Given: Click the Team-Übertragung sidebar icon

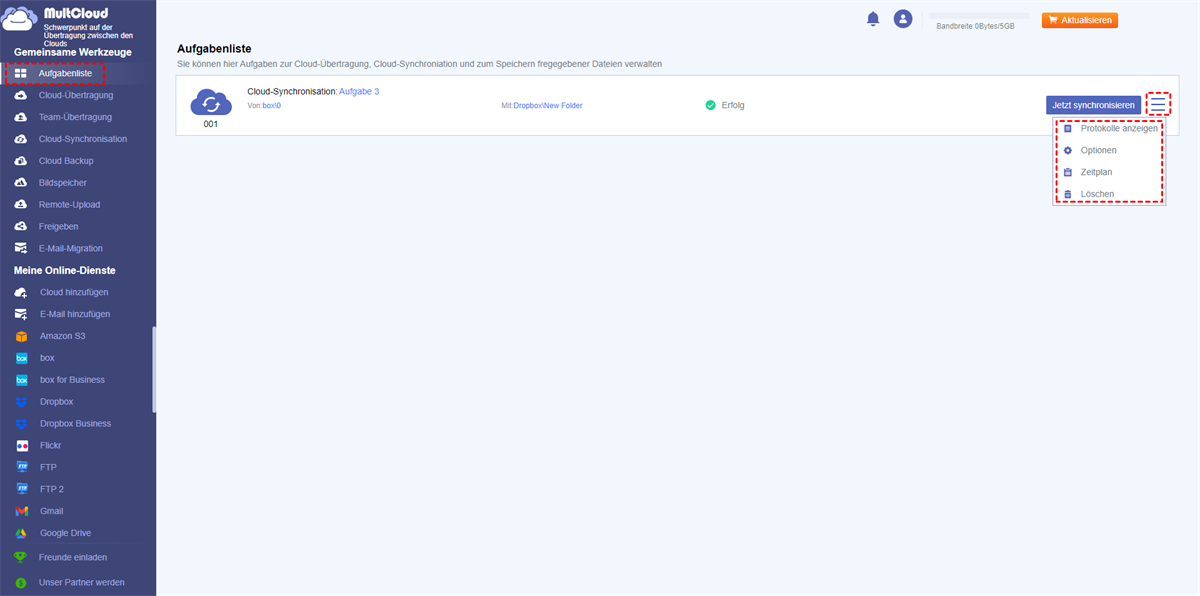Looking at the screenshot, I should point(21,117).
